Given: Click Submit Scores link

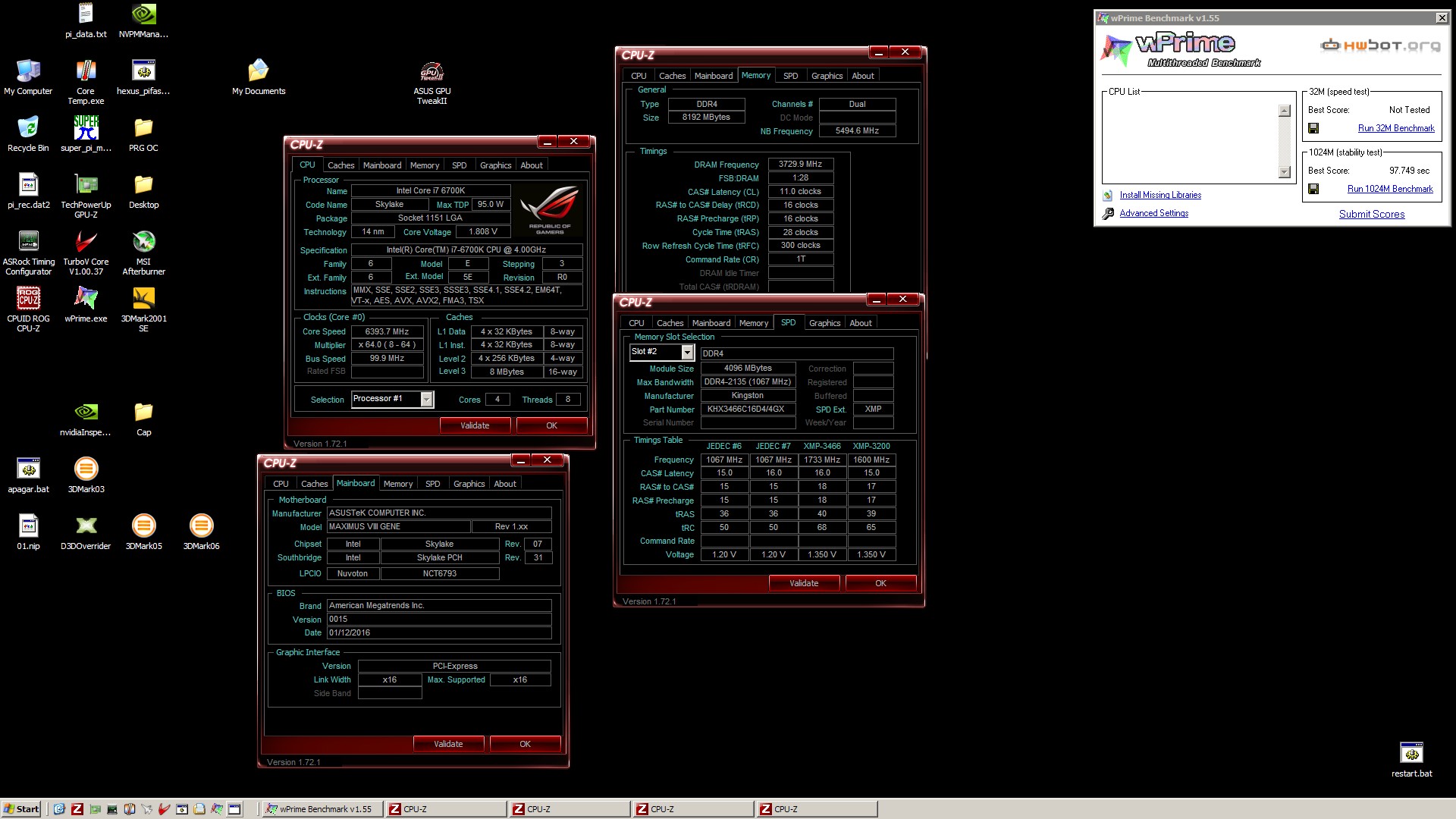Looking at the screenshot, I should [x=1372, y=215].
